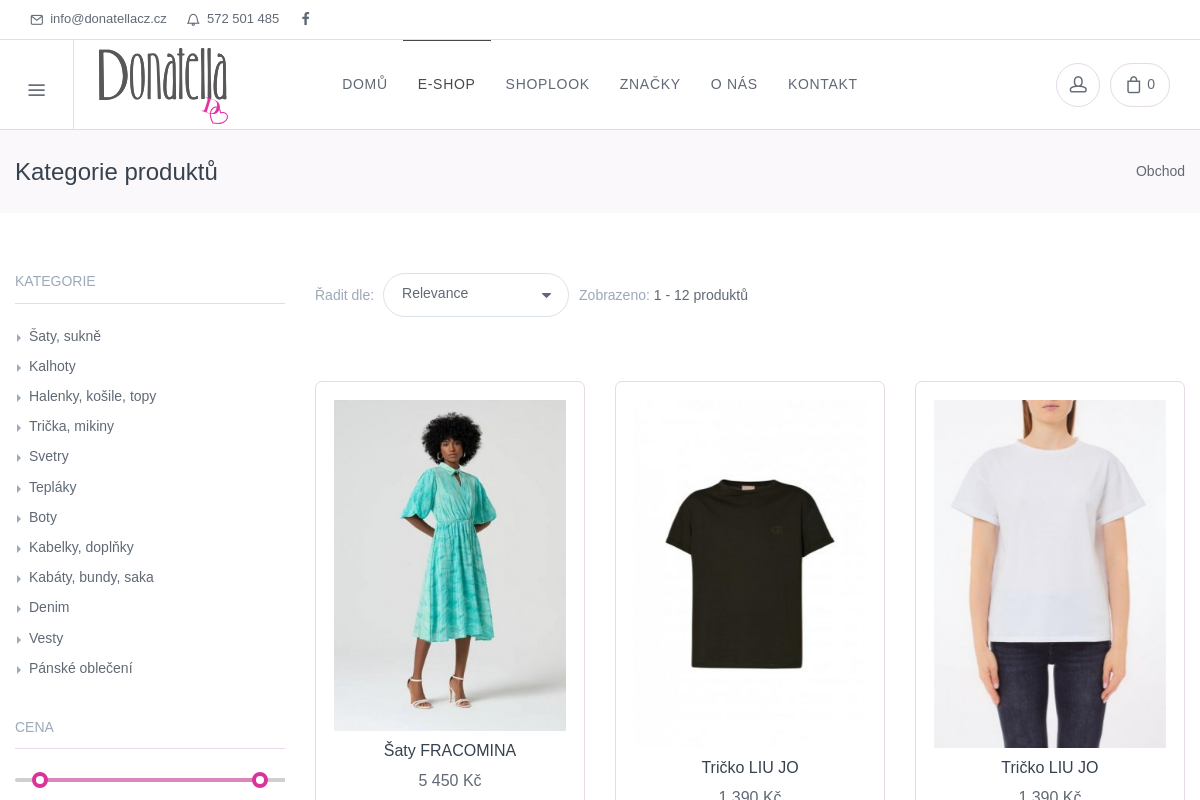Click the Donatella logo
Image resolution: width=1200 pixels, height=800 pixels.
[x=163, y=84]
